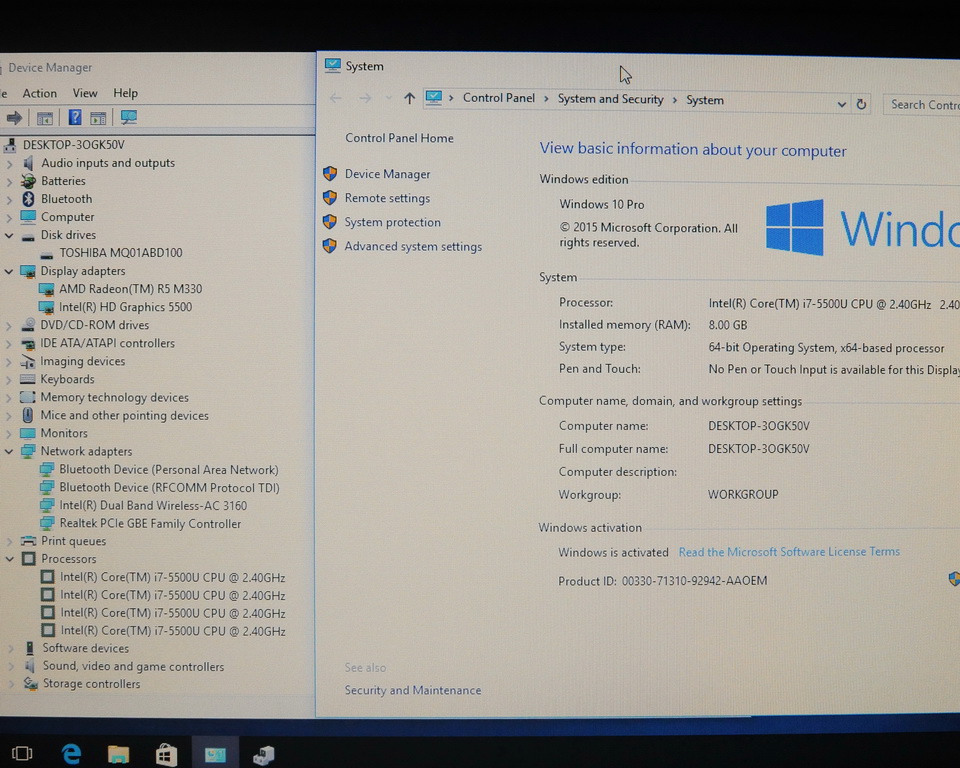
Task: Click the Bluetooth category icon
Action: point(28,198)
